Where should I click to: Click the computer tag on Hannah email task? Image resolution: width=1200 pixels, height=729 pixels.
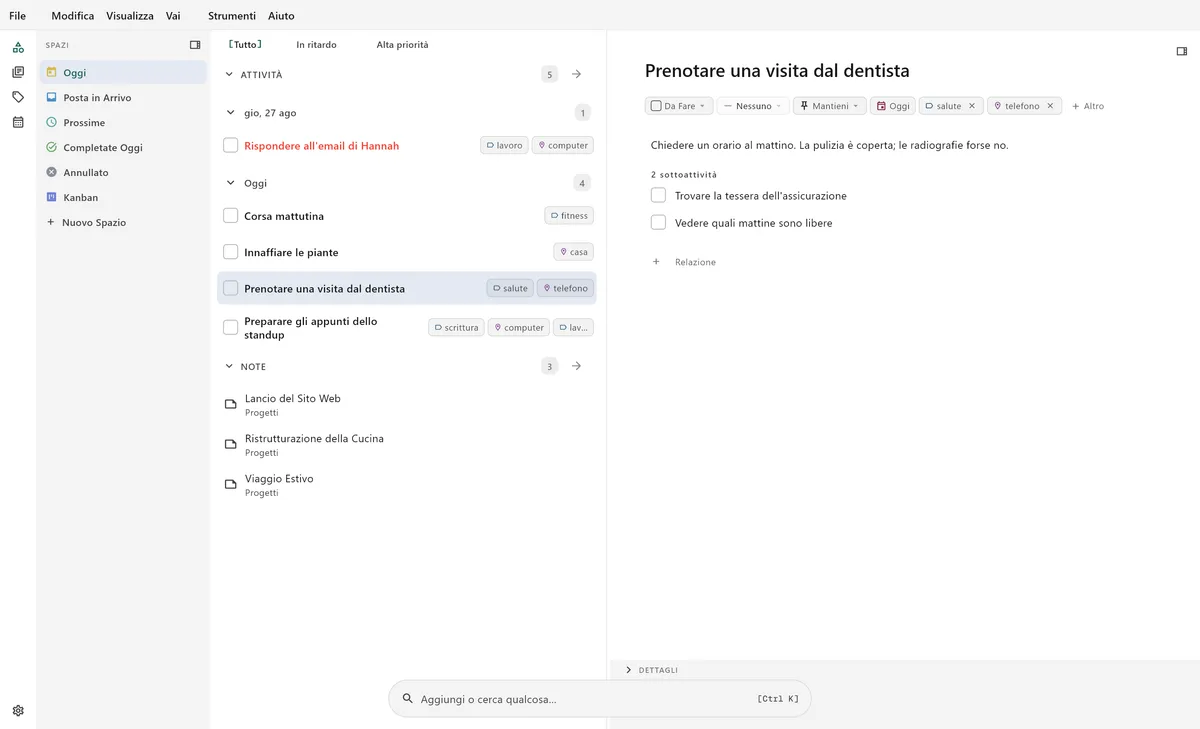(x=563, y=145)
